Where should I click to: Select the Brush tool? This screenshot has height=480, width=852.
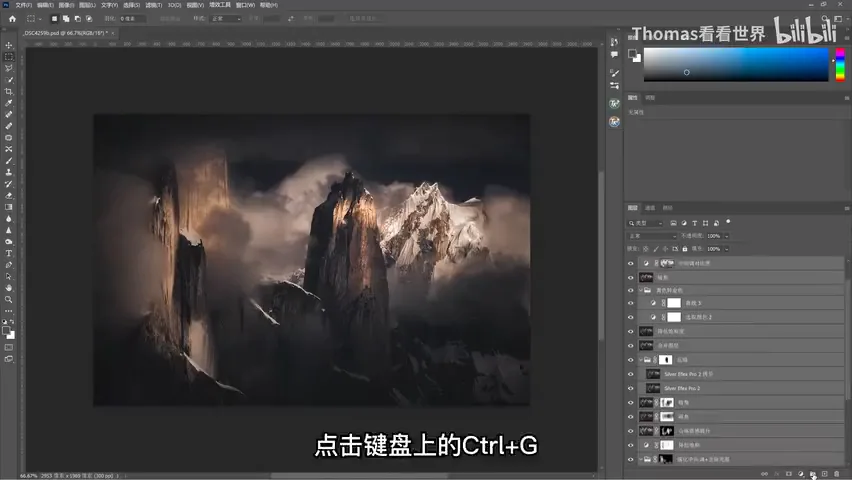[9, 161]
